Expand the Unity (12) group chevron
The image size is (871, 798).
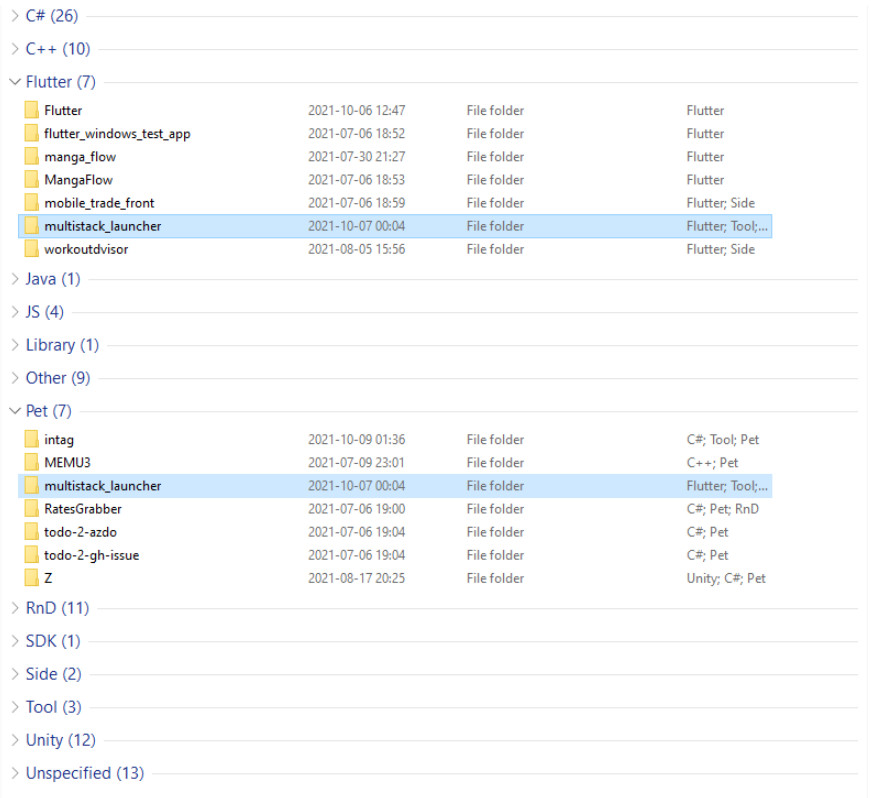point(15,741)
